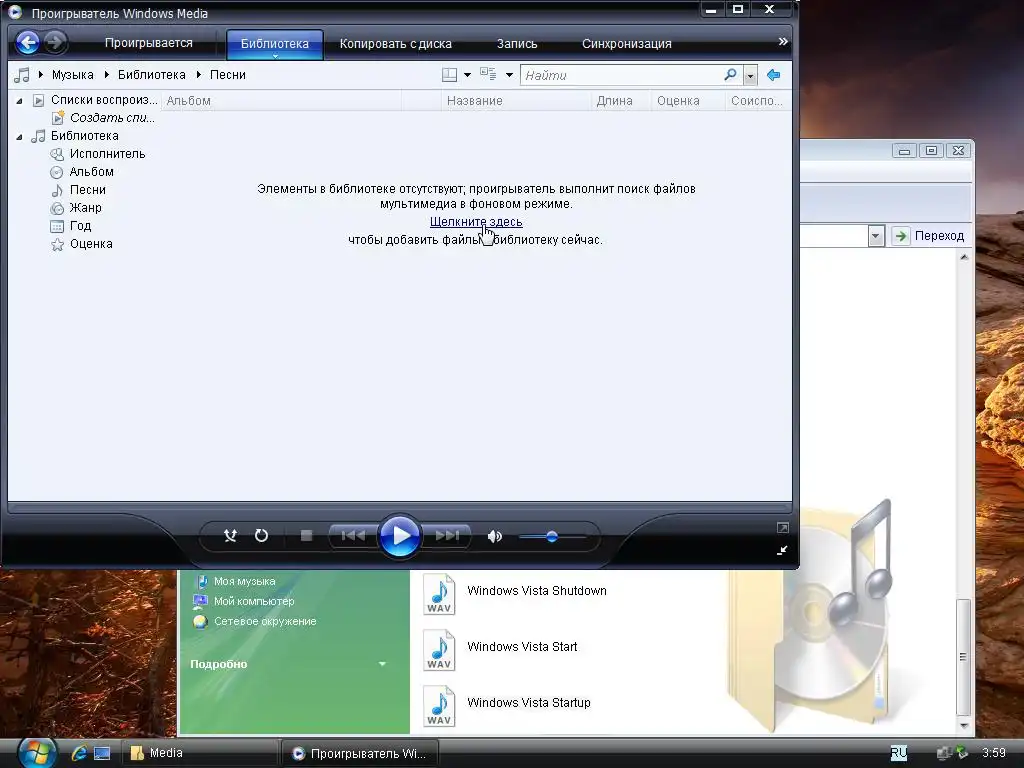Sort by the Длина column header
Screen dimensions: 1024x768
(x=620, y=101)
